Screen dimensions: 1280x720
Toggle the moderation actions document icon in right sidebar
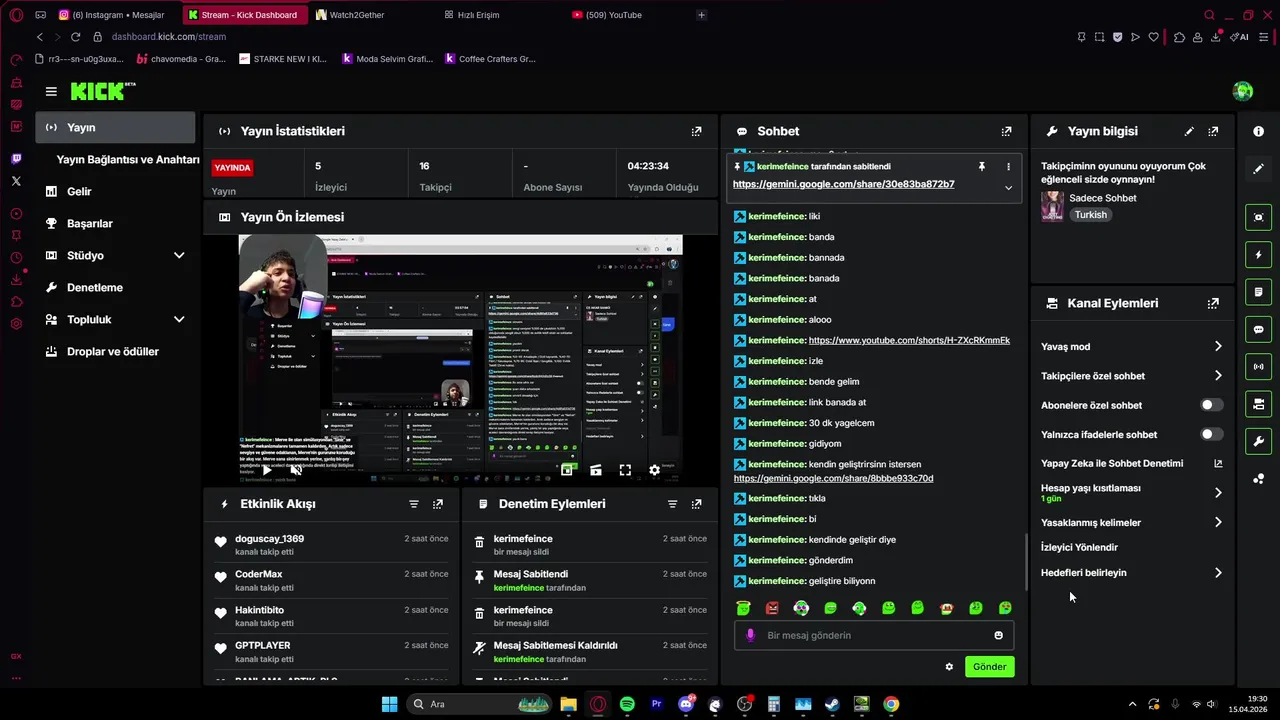point(1258,292)
